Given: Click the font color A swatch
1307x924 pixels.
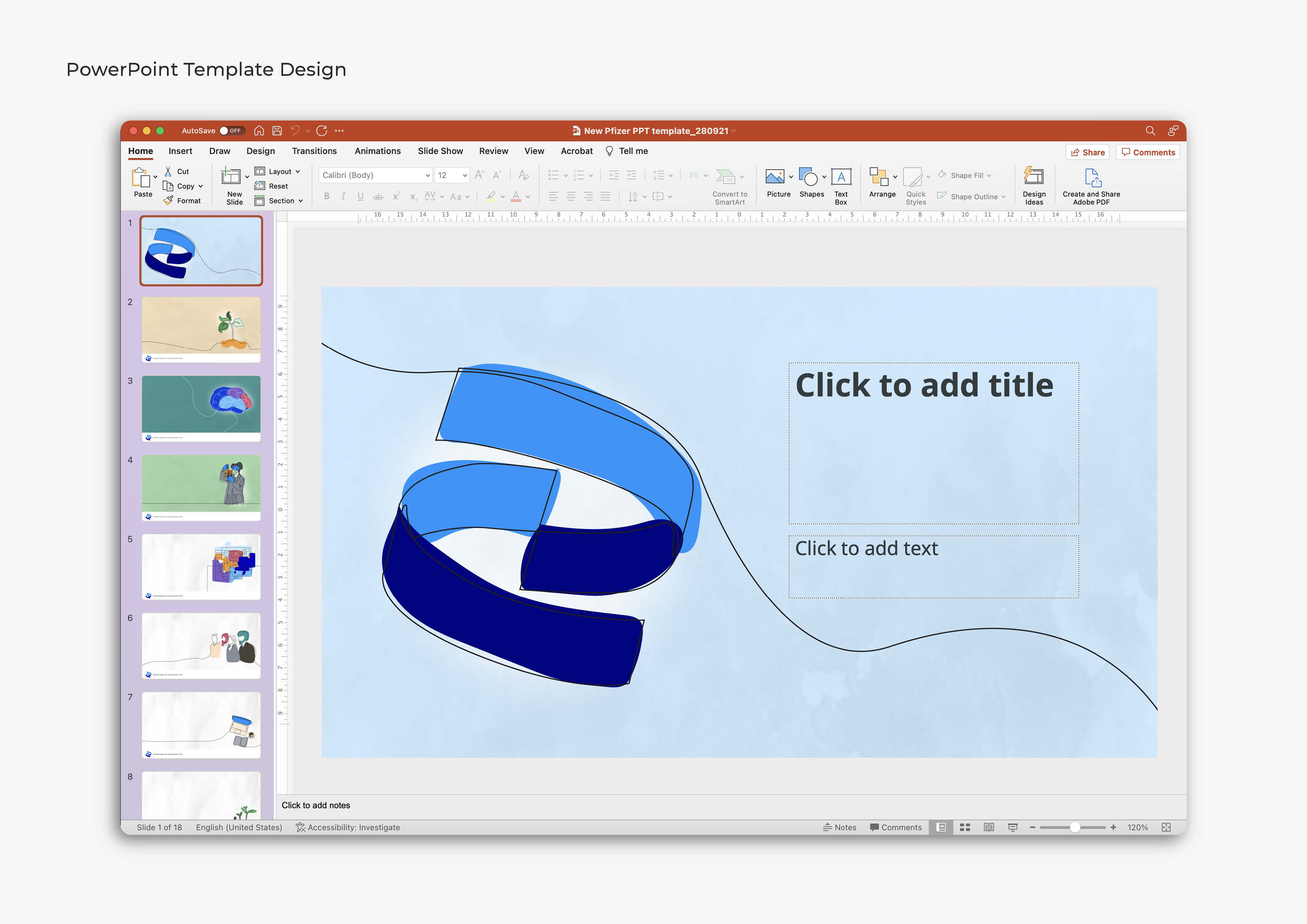Looking at the screenshot, I should coord(516,196).
